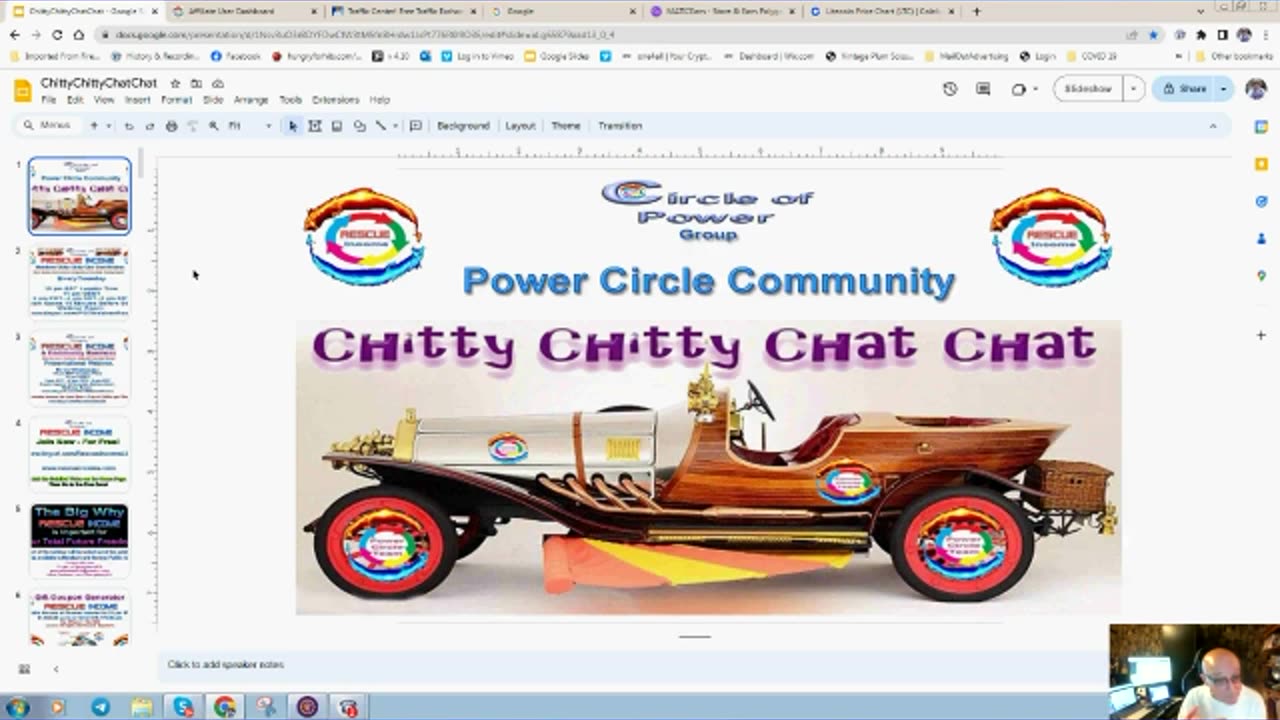Open version history clock icon

(x=950, y=89)
